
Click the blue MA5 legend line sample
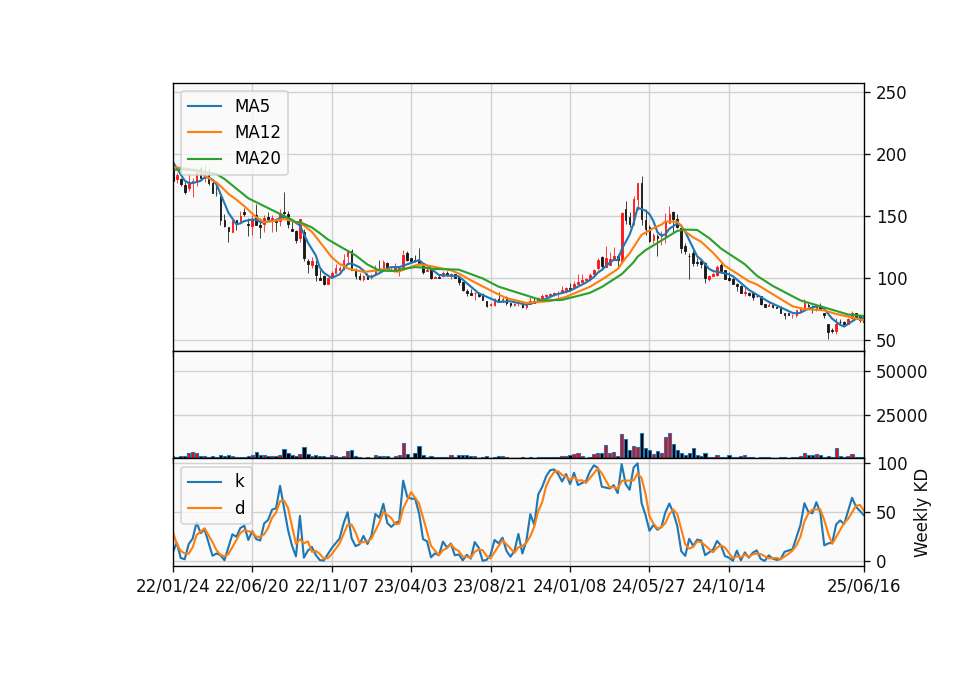pyautogui.click(x=204, y=107)
